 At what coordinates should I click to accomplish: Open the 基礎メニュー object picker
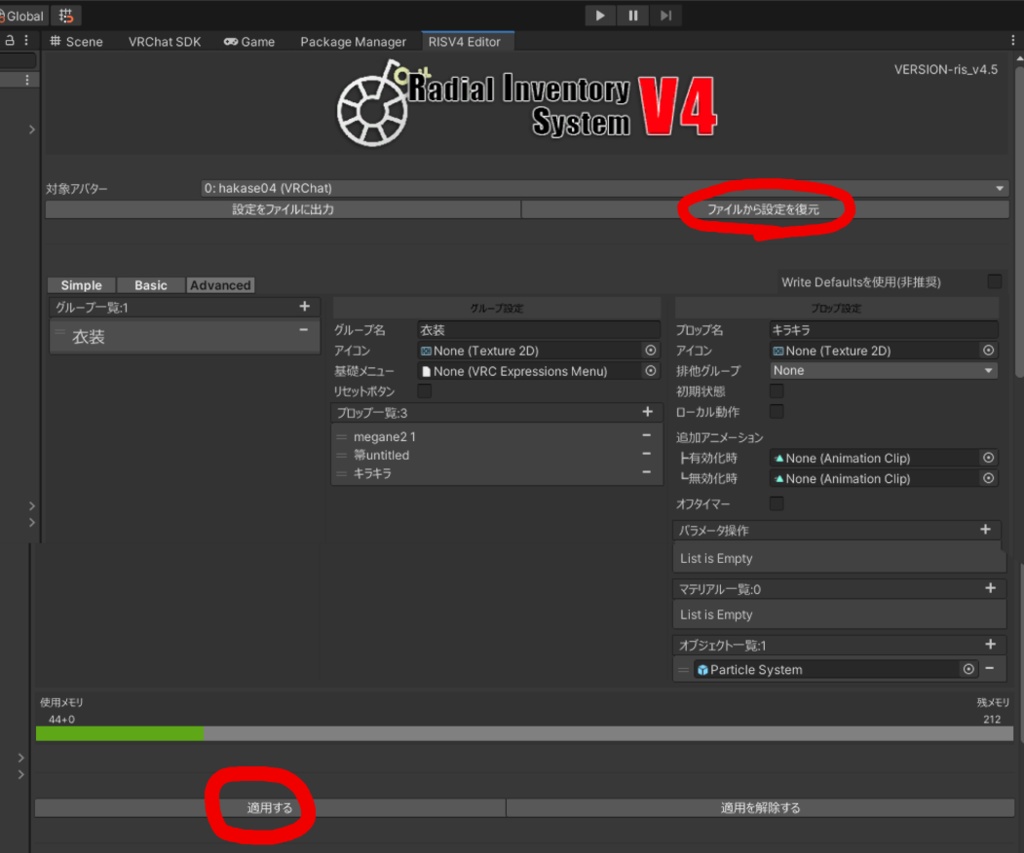coord(650,371)
